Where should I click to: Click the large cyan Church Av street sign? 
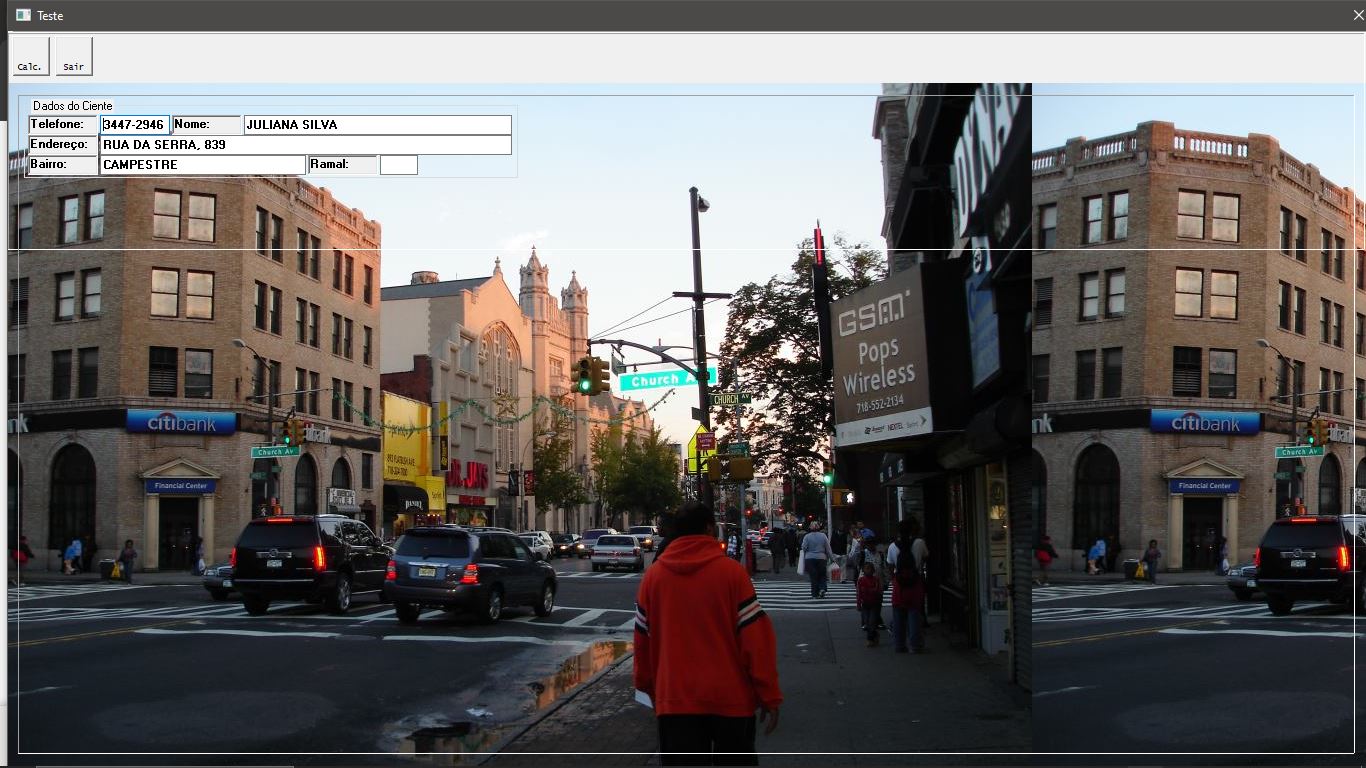[x=666, y=380]
